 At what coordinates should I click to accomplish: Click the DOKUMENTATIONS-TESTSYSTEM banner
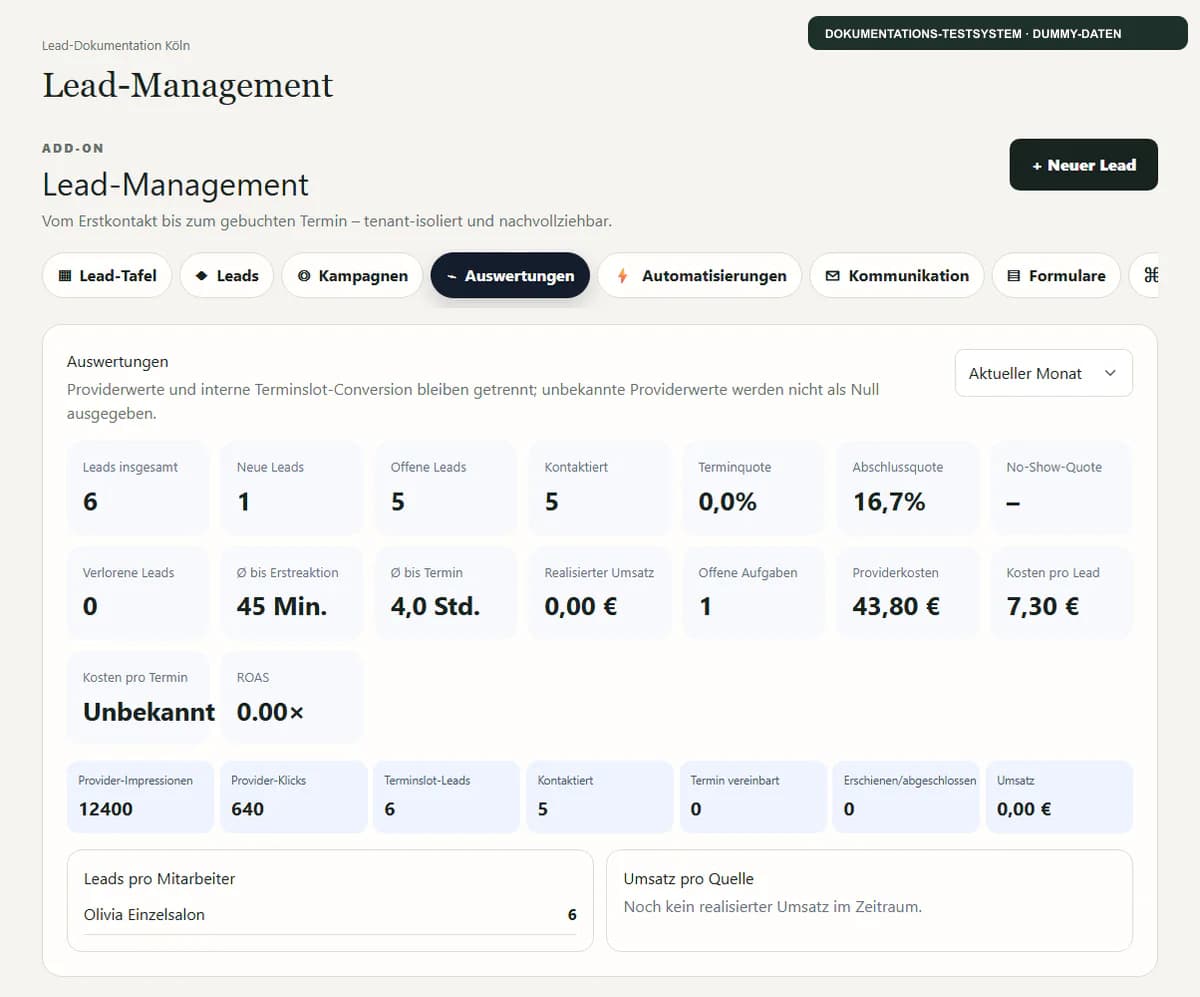(x=998, y=33)
